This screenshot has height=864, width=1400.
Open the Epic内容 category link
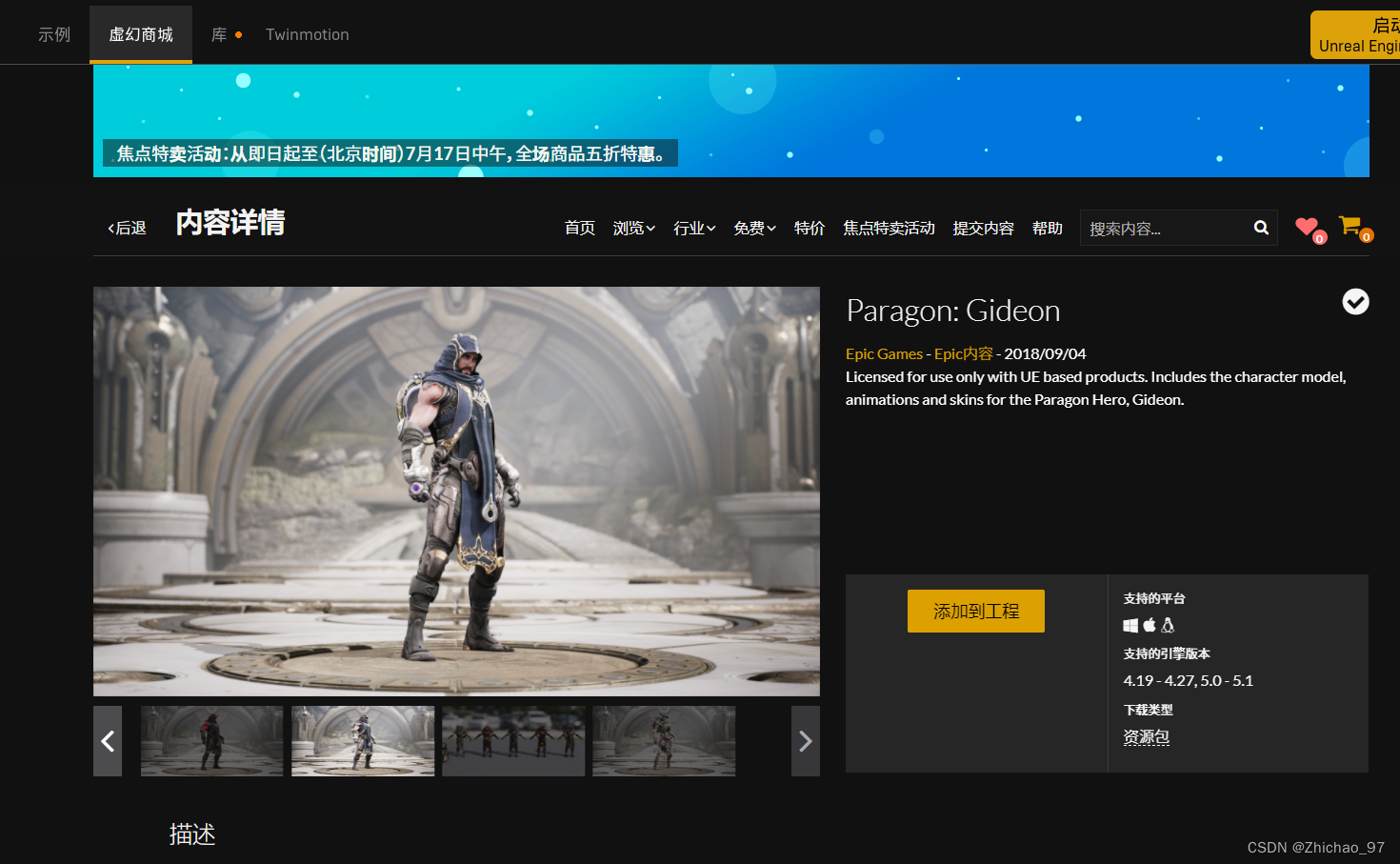(963, 354)
